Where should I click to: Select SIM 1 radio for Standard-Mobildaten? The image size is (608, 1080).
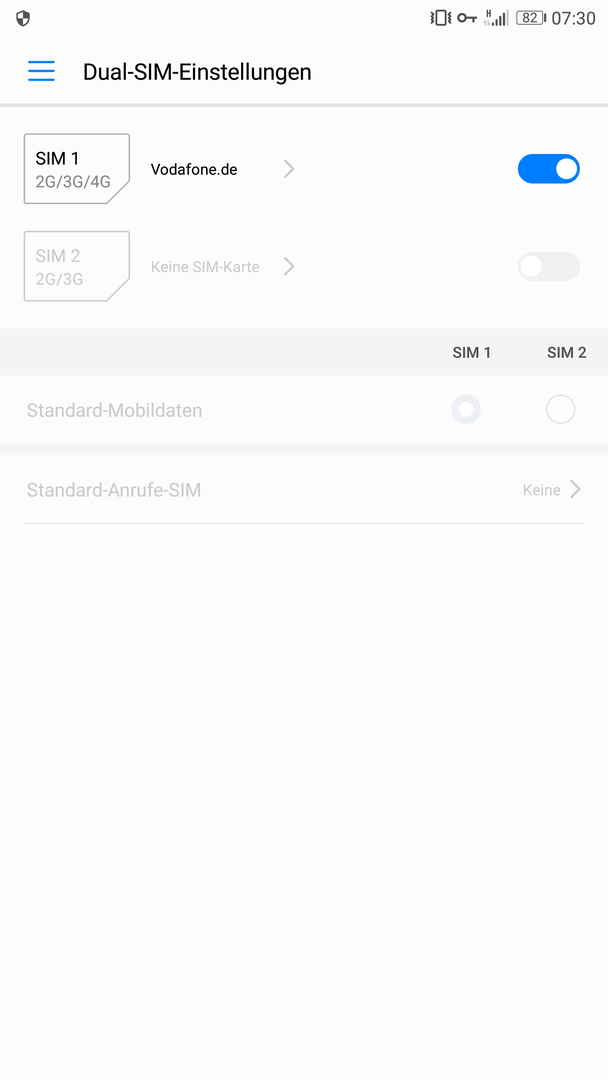point(466,409)
